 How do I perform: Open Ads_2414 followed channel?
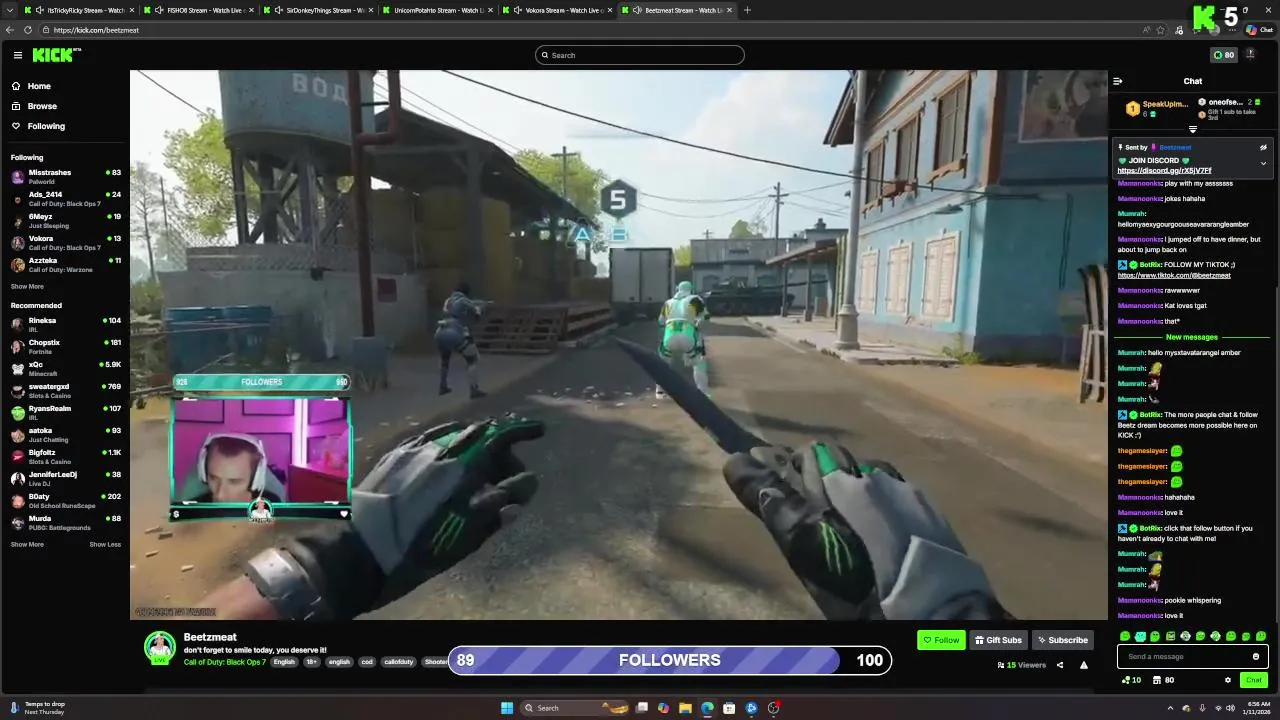coord(65,198)
